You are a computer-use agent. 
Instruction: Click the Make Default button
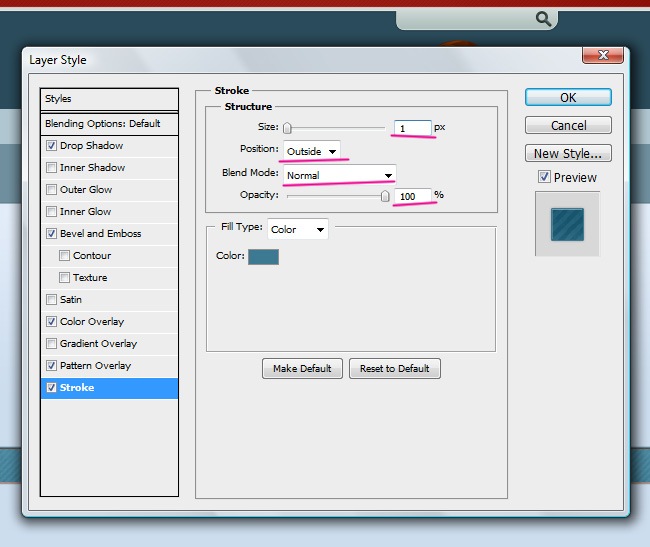tap(302, 368)
